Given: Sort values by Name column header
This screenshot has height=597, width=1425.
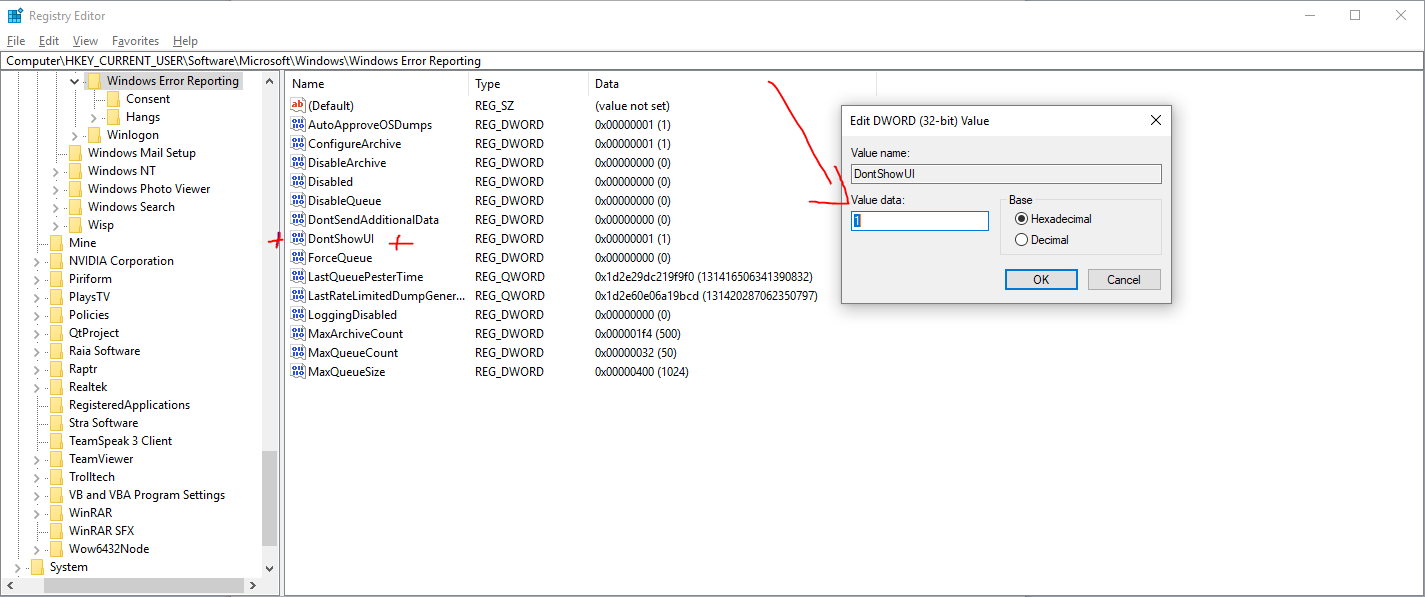Looking at the screenshot, I should click(377, 84).
